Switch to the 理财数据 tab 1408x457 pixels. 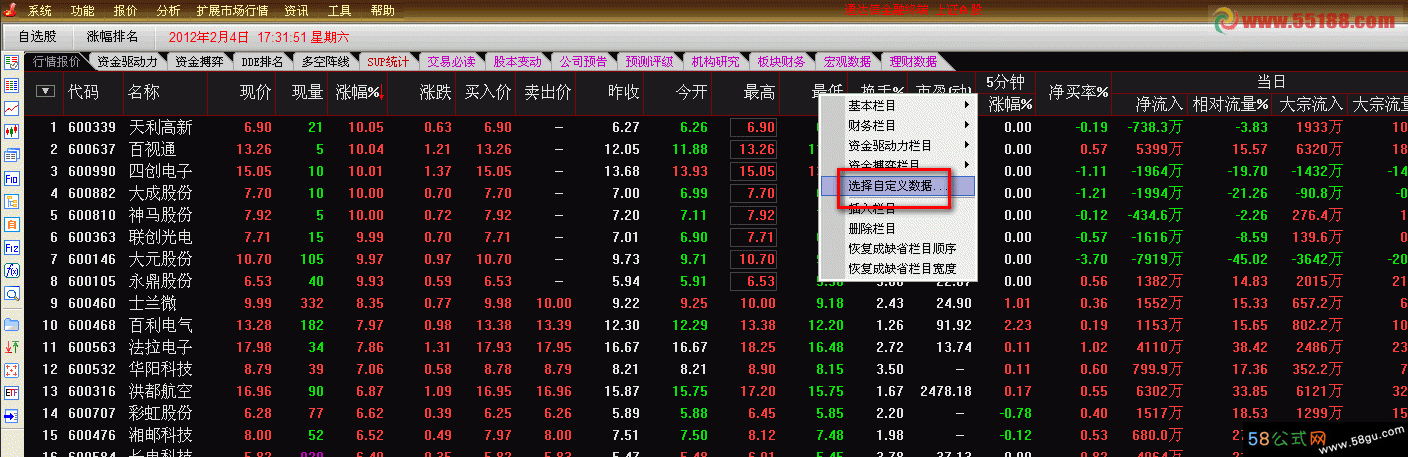[x=914, y=61]
